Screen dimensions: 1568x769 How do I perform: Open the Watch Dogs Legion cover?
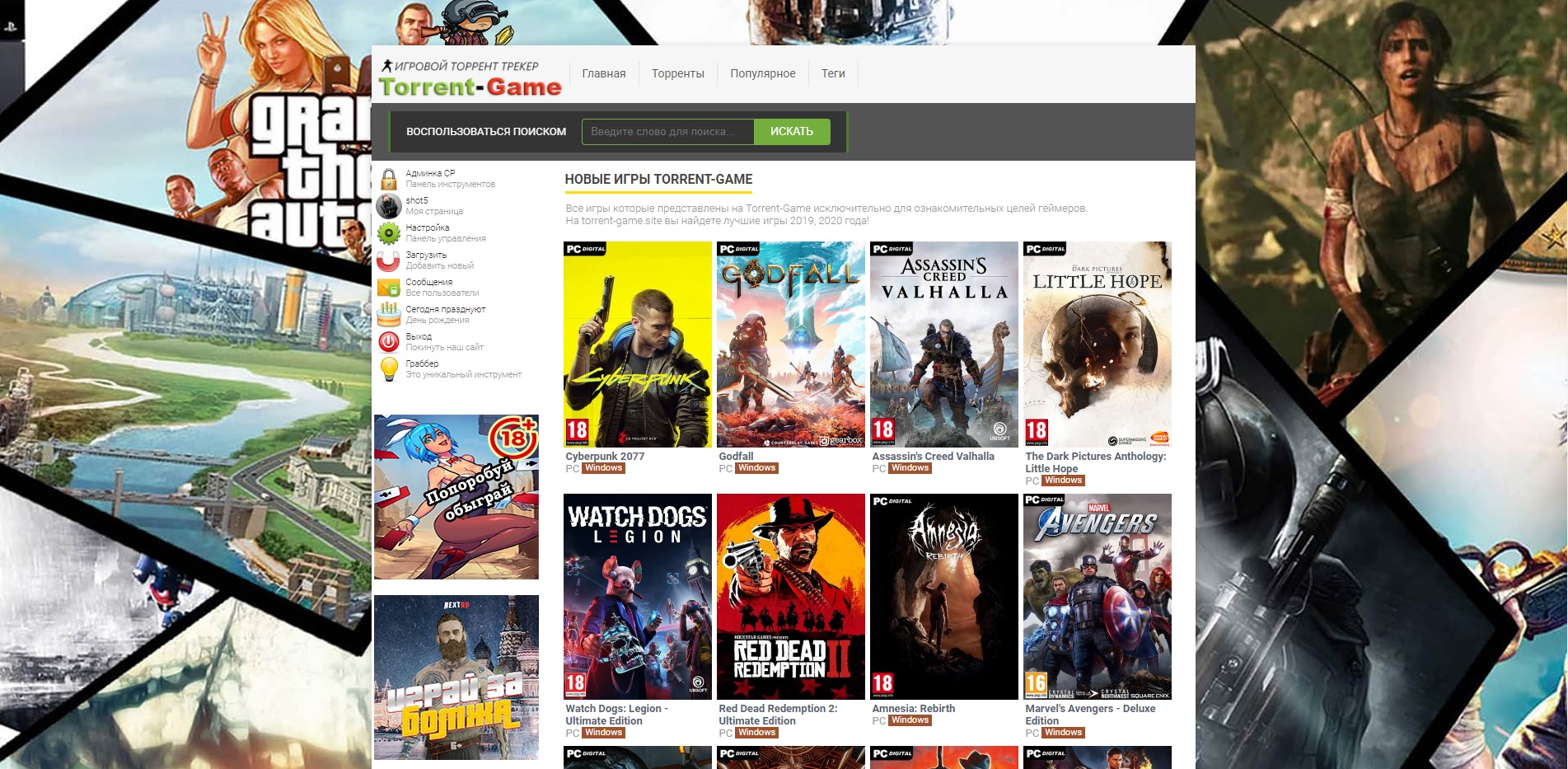[638, 597]
